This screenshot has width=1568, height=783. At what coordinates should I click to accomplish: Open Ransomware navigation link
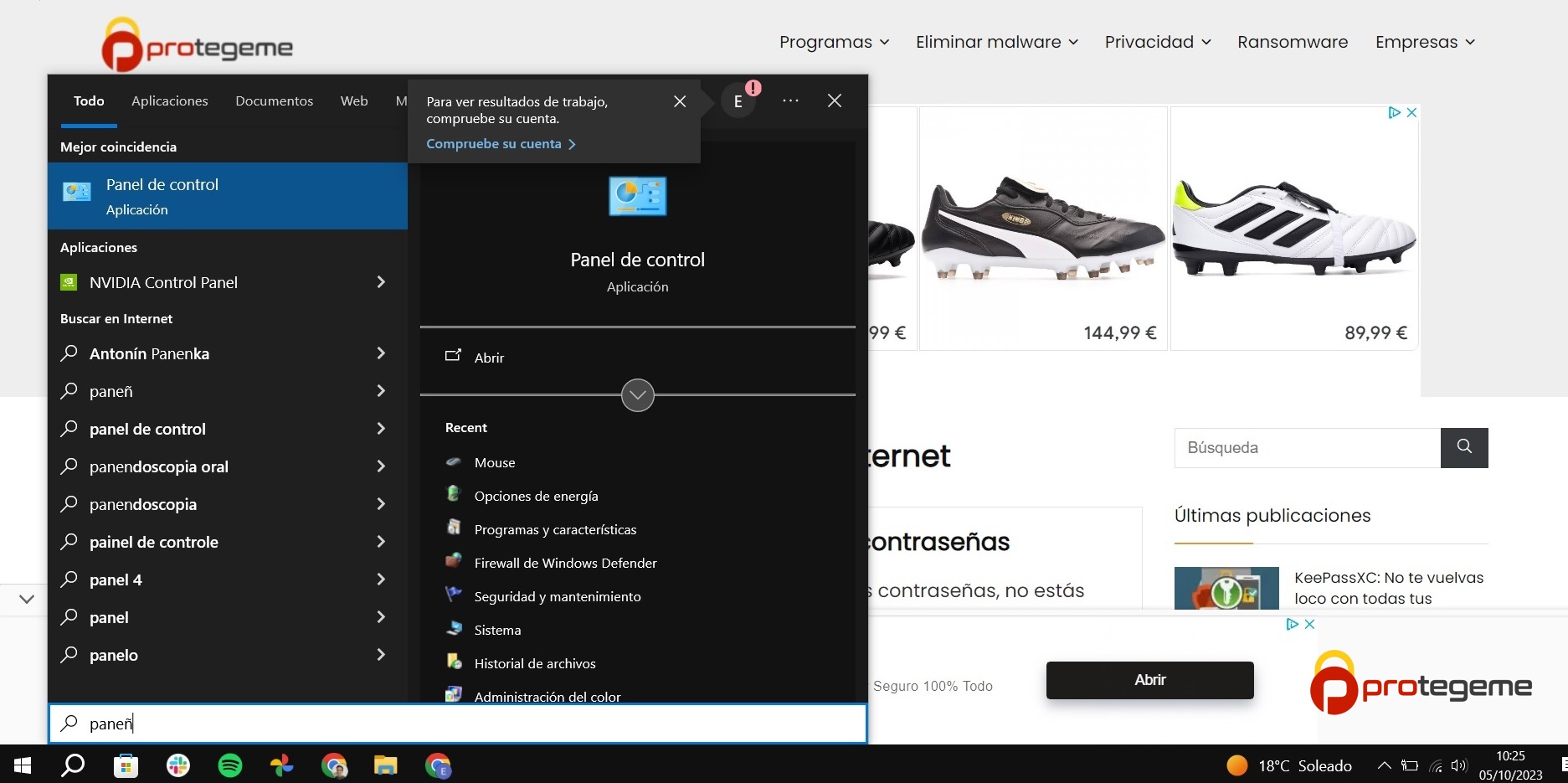tap(1293, 42)
